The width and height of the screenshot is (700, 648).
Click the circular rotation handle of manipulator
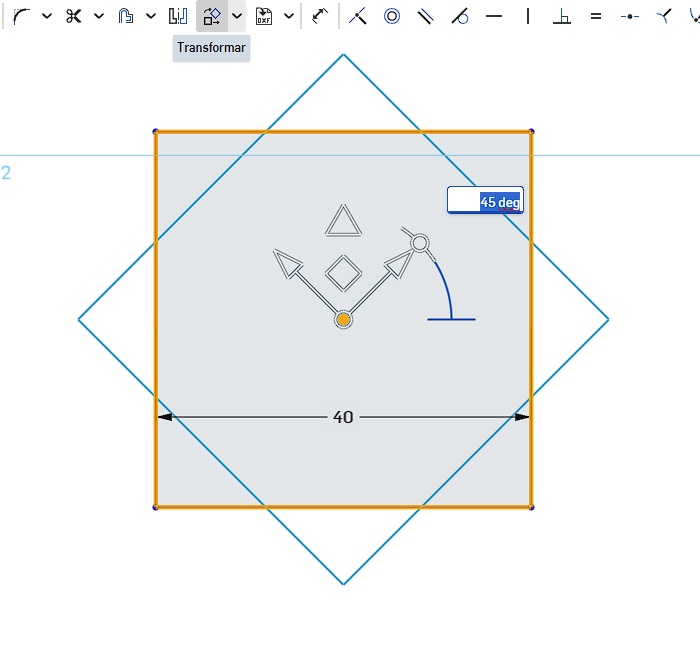pos(420,243)
